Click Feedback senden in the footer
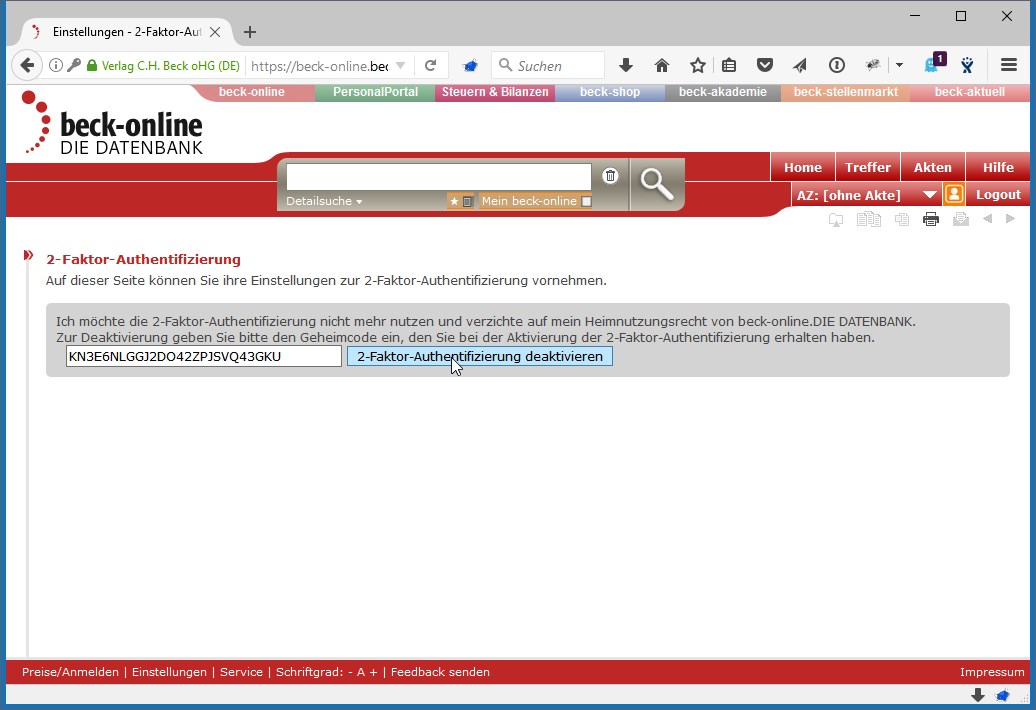Viewport: 1036px width, 710px height. coord(440,672)
